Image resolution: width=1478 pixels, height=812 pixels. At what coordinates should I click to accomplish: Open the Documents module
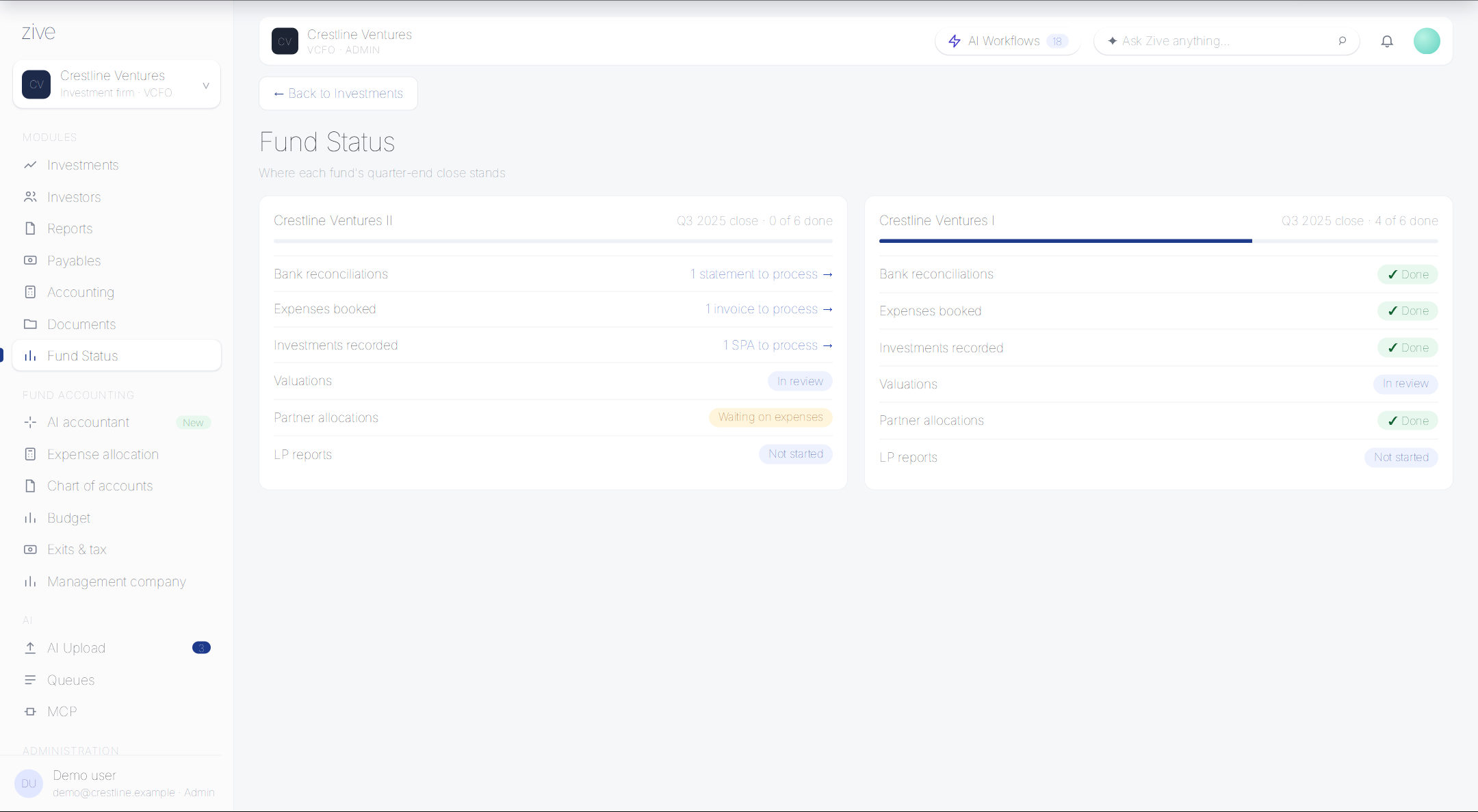(116, 324)
